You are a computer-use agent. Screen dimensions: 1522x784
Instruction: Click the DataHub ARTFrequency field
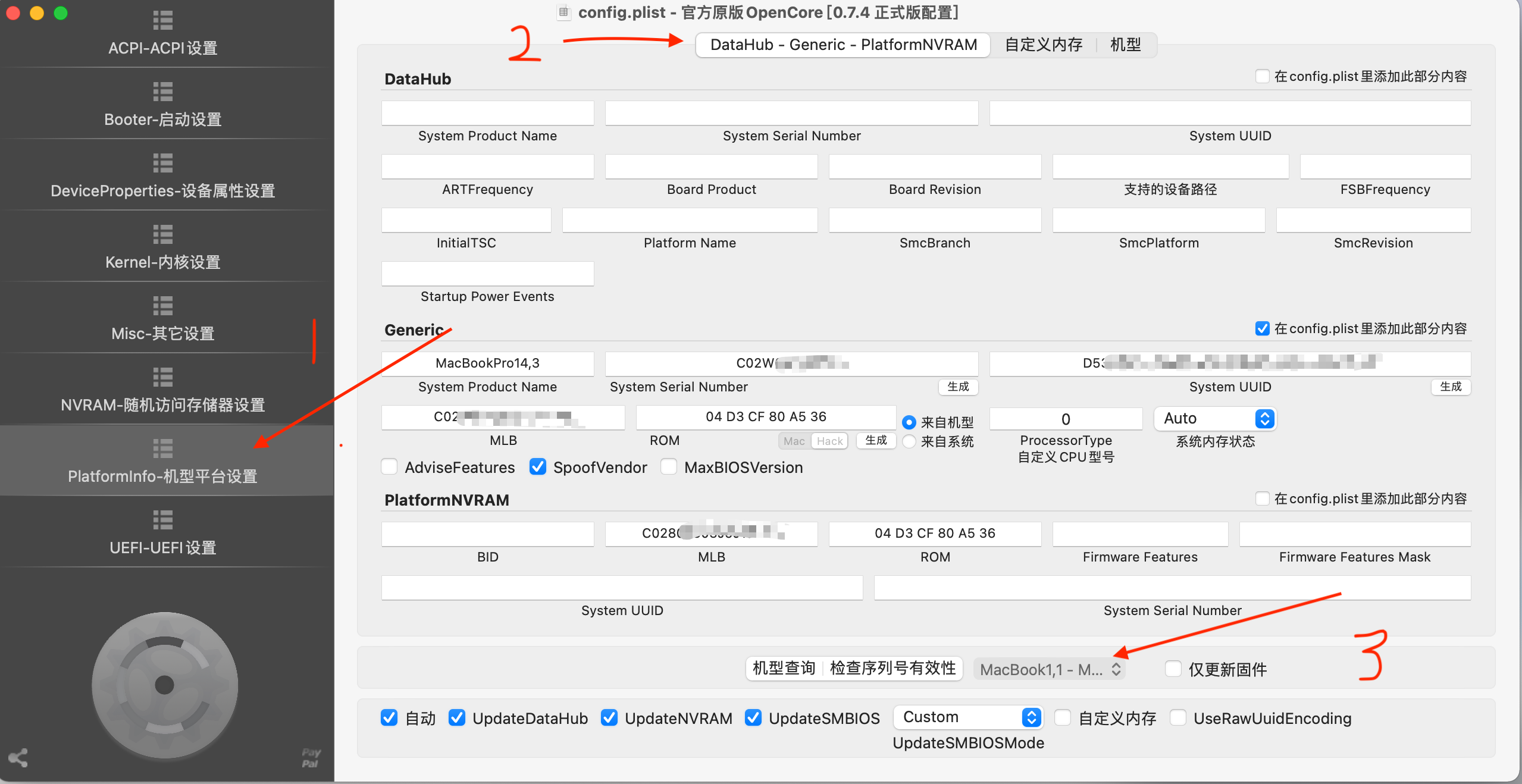click(487, 166)
